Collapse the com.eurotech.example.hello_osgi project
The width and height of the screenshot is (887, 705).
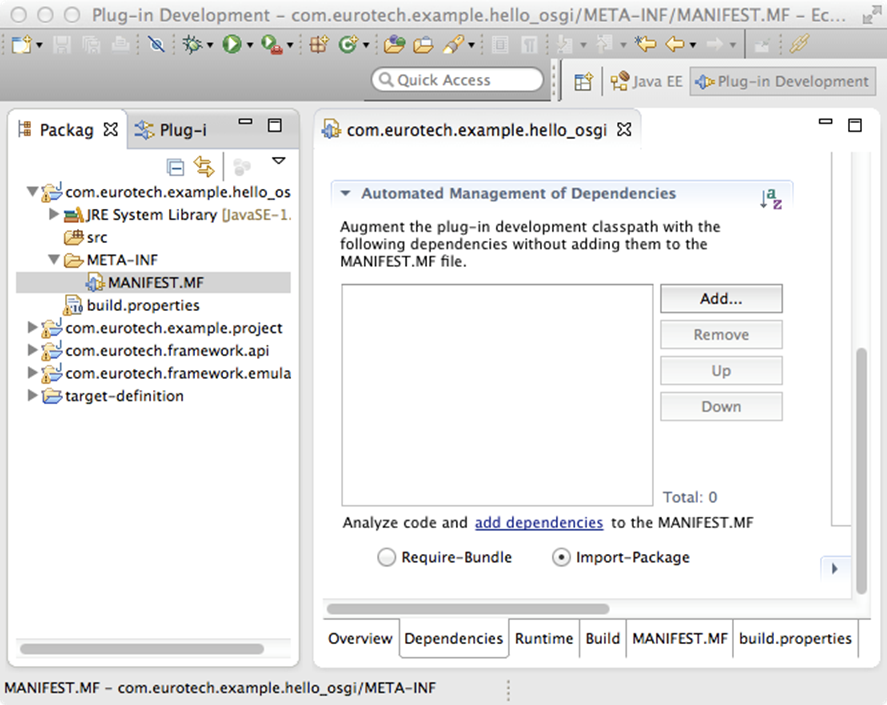click(32, 192)
